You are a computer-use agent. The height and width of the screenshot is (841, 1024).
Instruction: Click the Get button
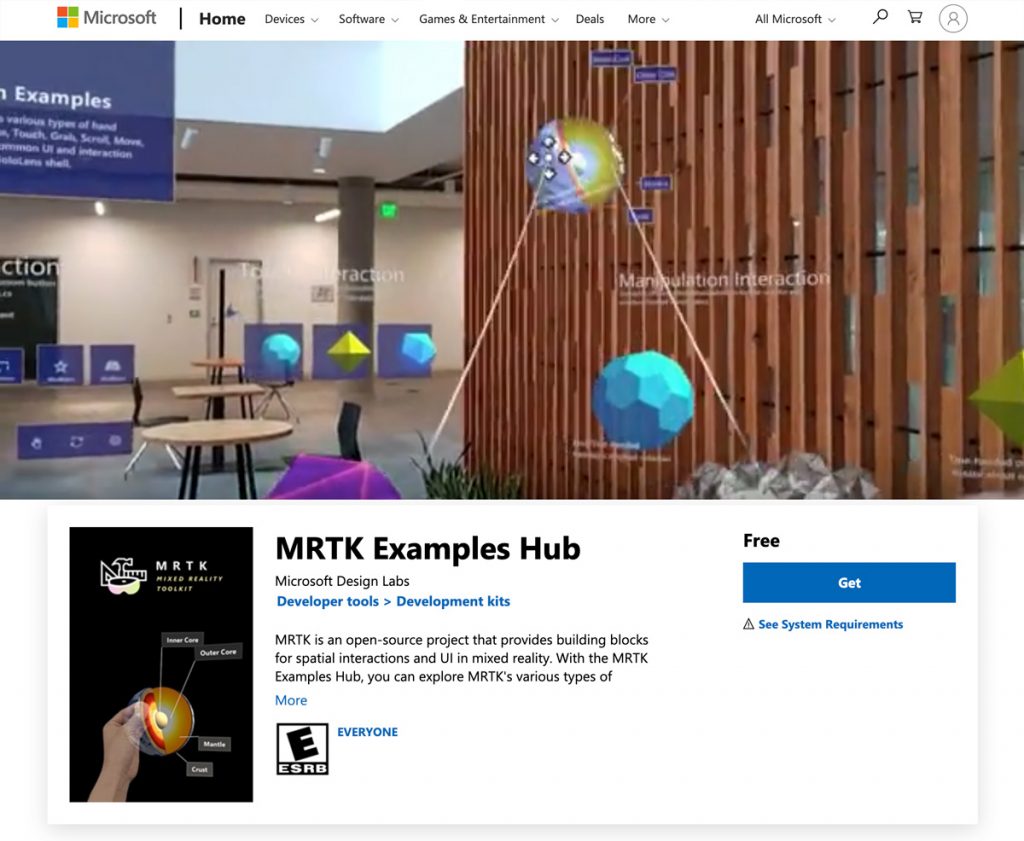[848, 582]
